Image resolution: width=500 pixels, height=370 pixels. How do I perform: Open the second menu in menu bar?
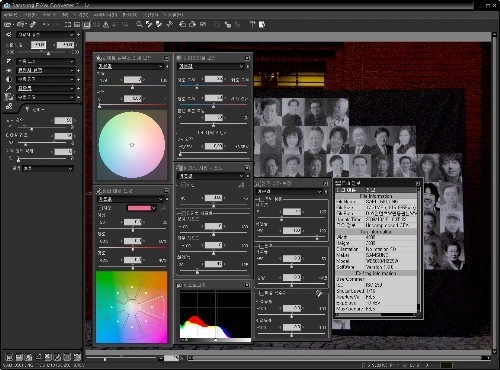30,15
